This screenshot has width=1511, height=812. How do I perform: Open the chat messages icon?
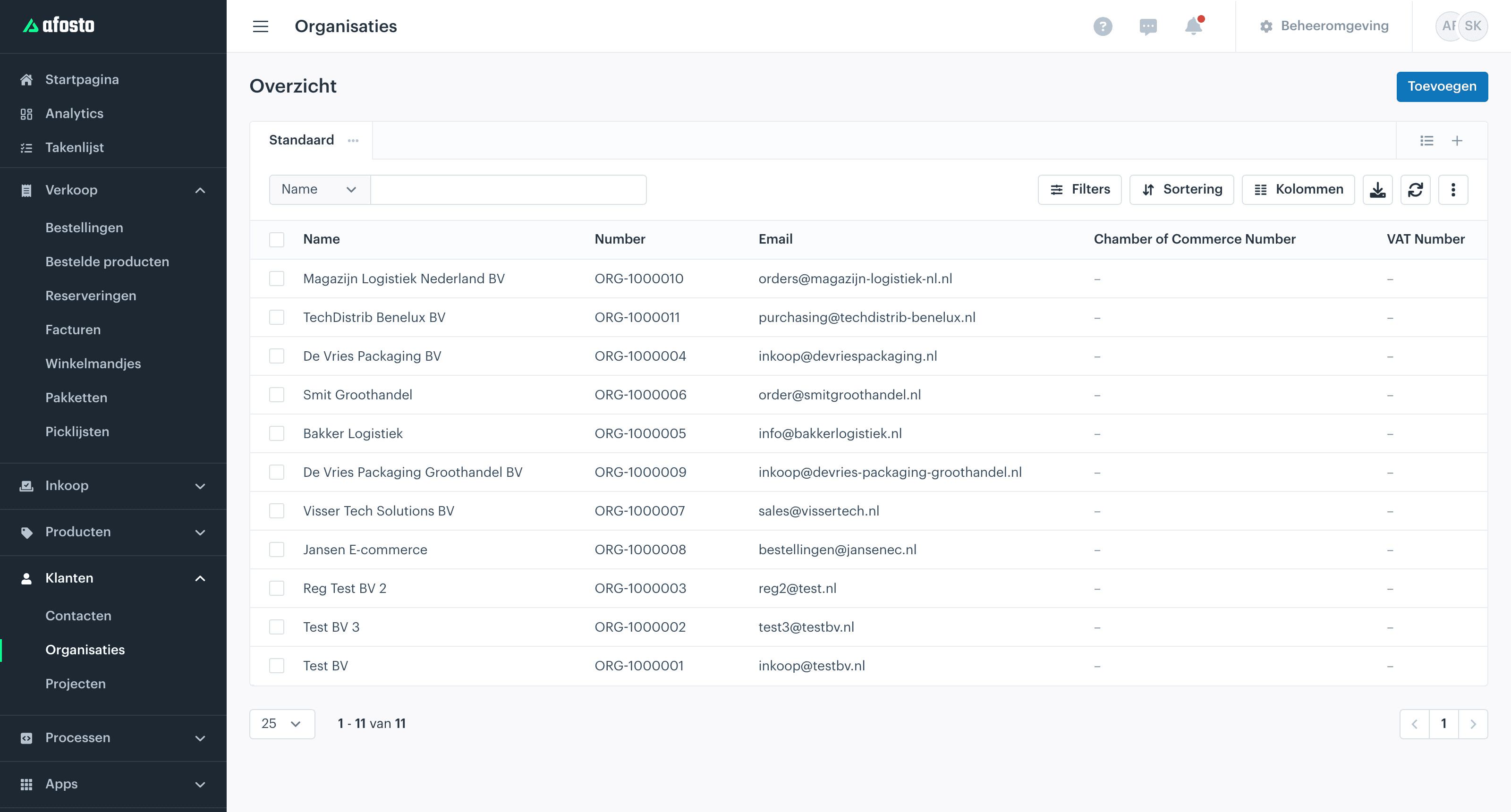[1148, 26]
